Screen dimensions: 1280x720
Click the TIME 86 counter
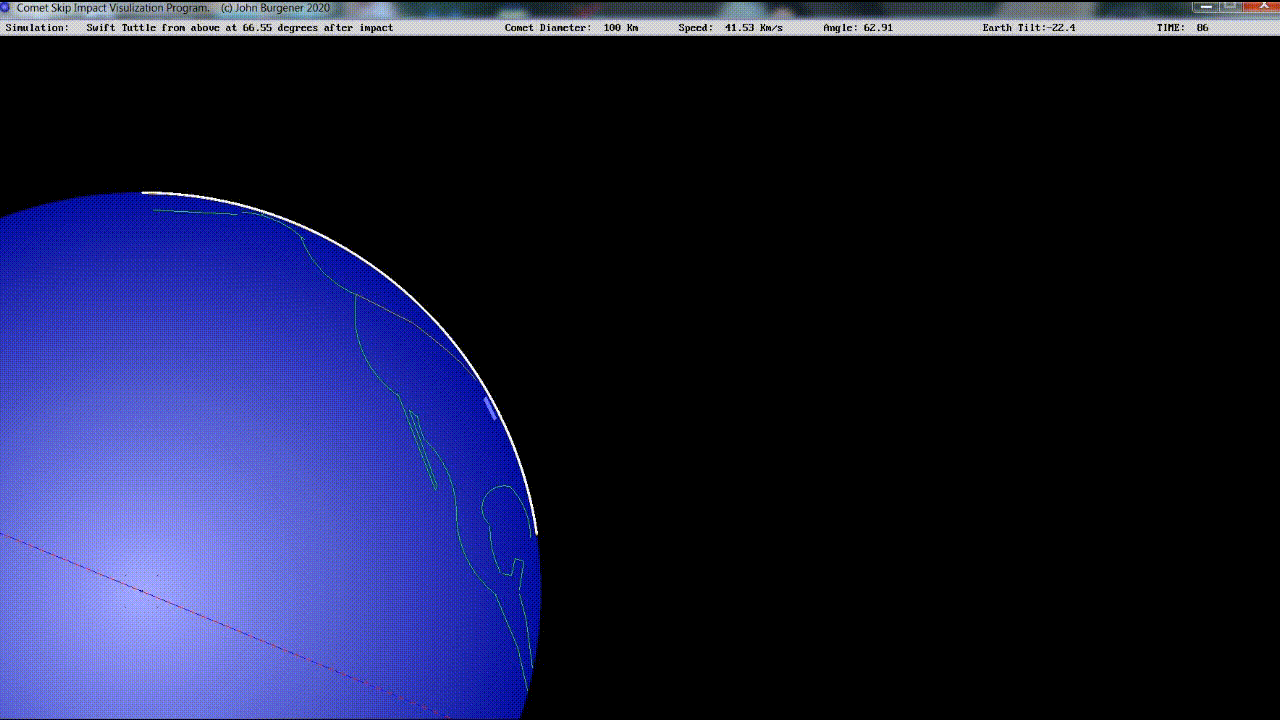click(1182, 28)
